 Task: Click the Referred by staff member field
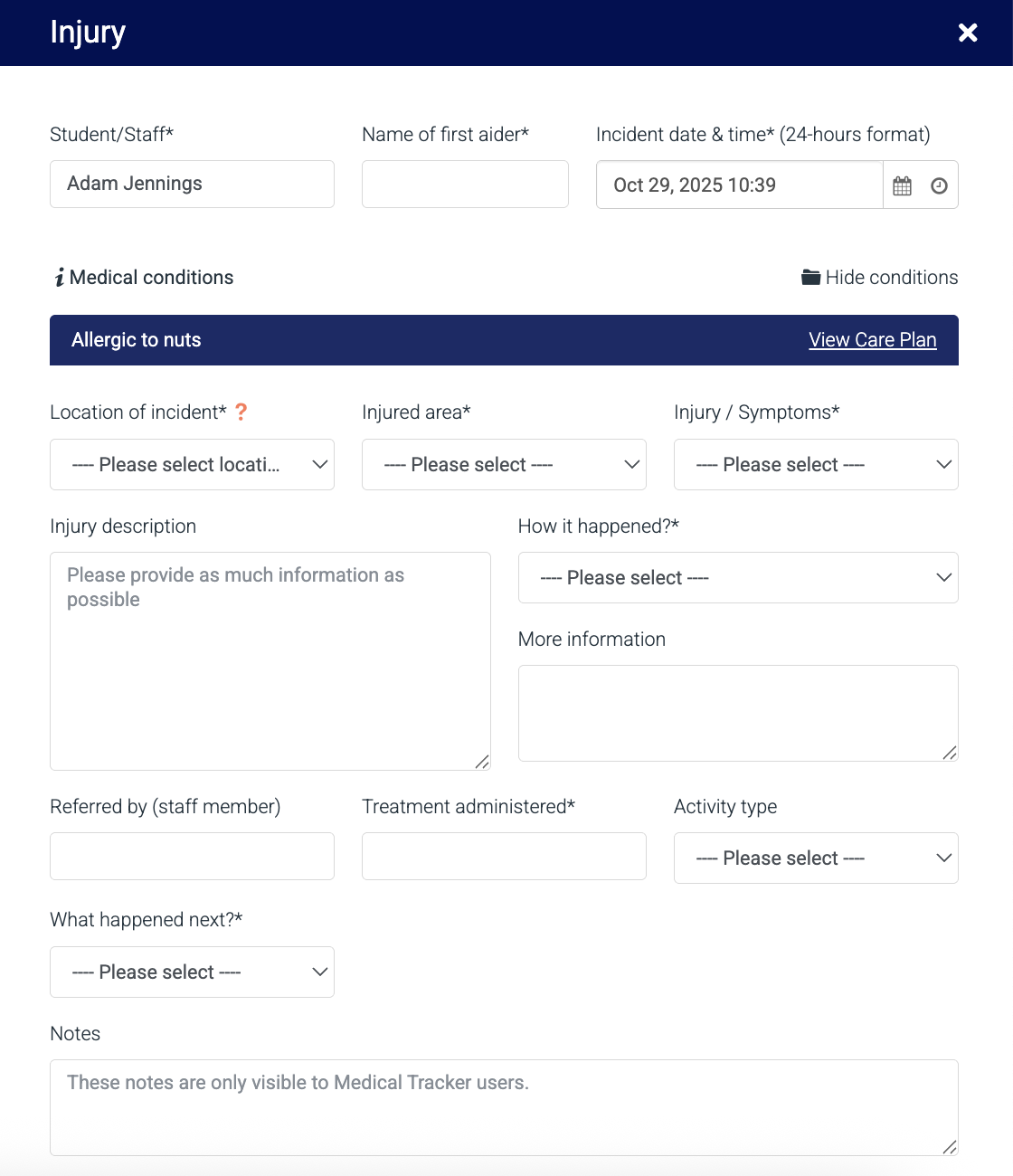(192, 857)
